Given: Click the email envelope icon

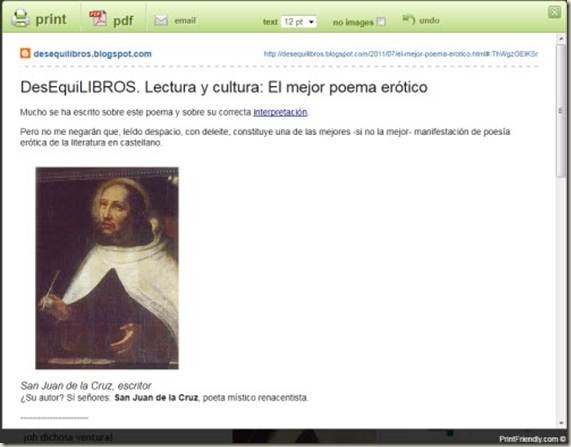Looking at the screenshot, I should 161,20.
